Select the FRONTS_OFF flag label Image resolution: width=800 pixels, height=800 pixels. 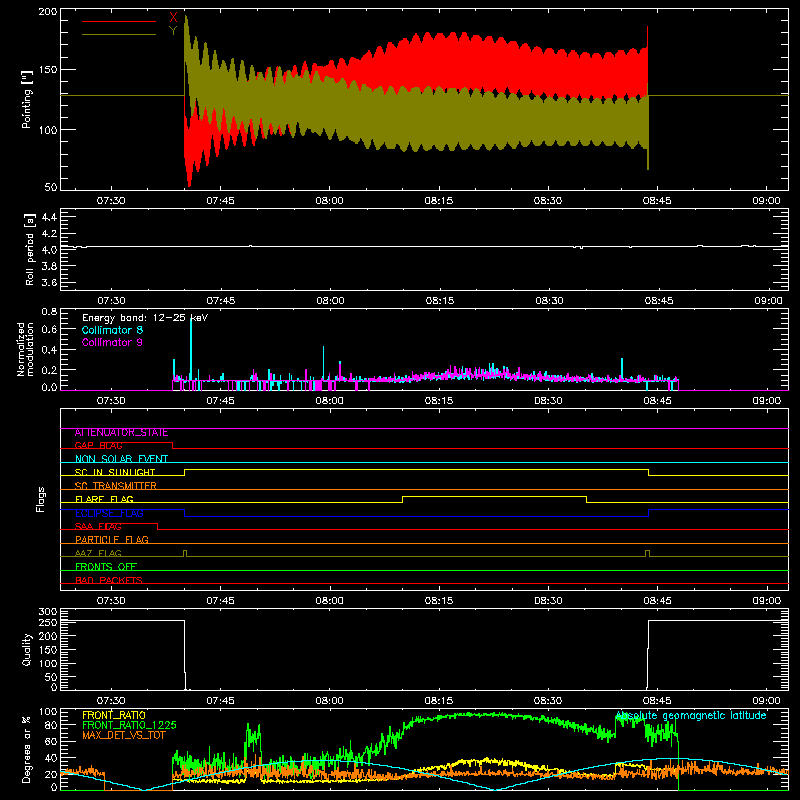106,567
